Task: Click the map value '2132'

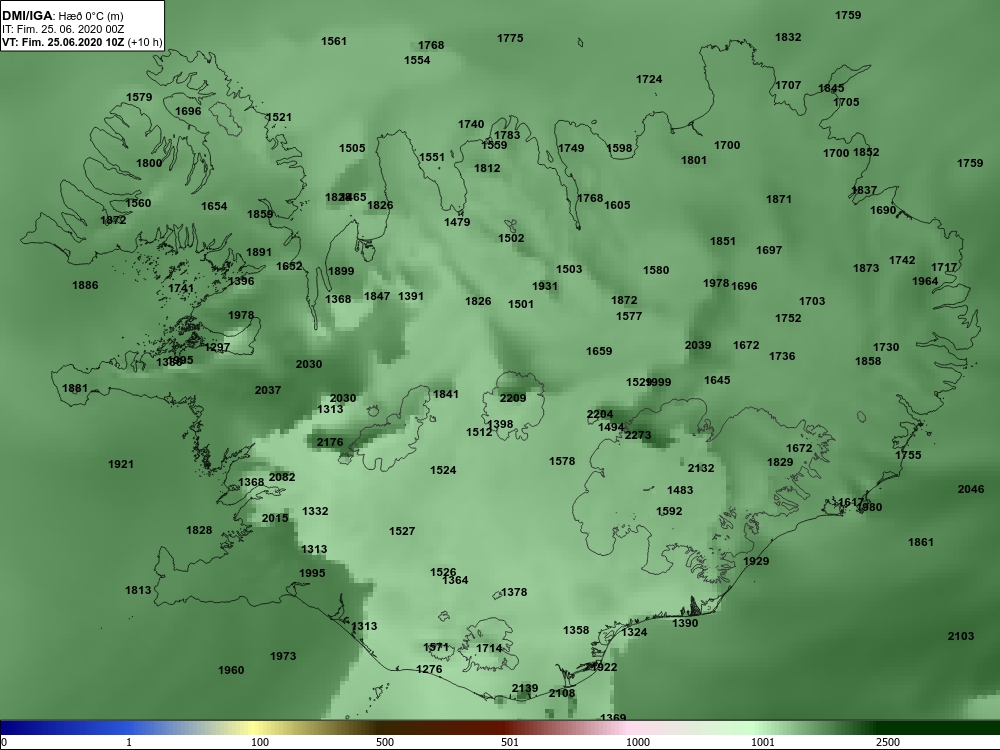Action: coord(701,468)
